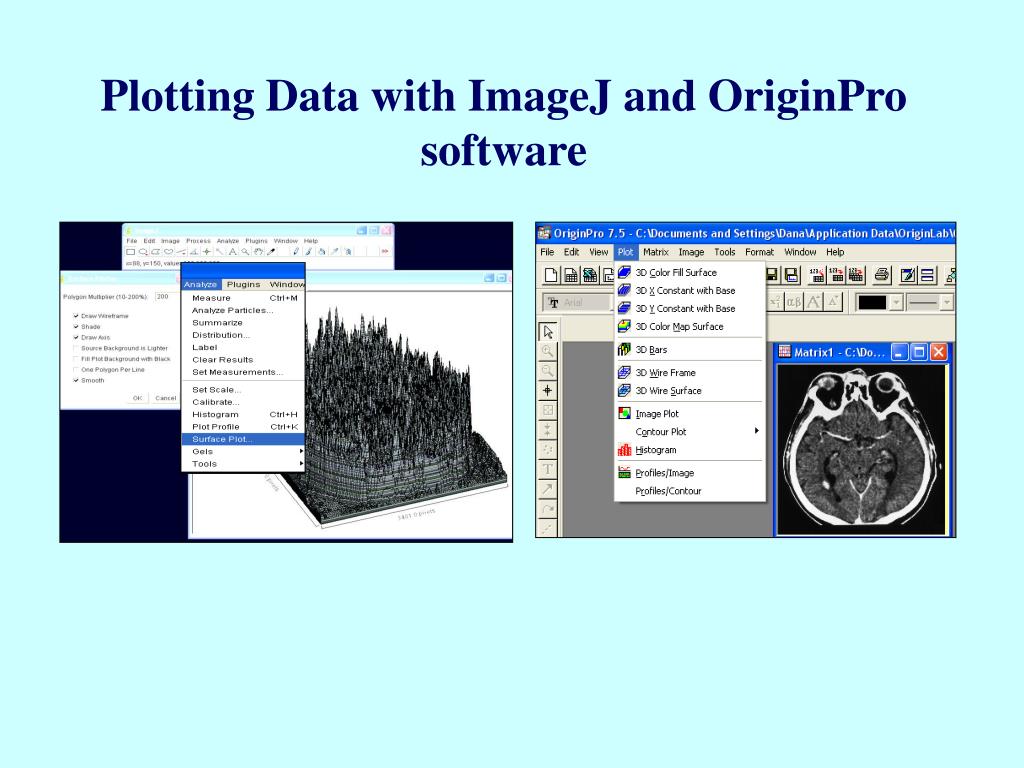Select the zoom out magnifier tool in OriginPro

click(547, 371)
